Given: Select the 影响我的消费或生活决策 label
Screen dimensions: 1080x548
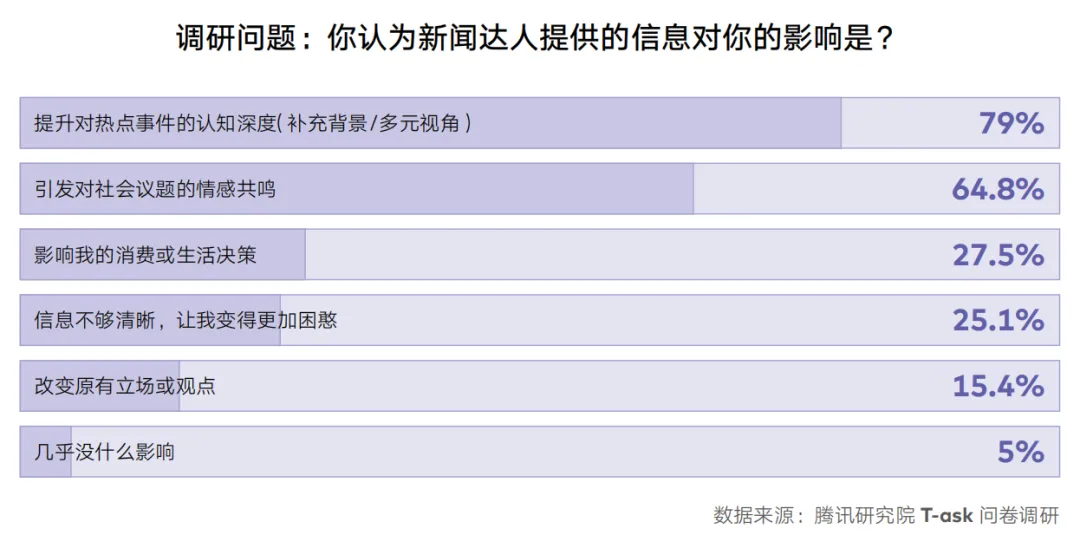Looking at the screenshot, I should pos(145,255).
